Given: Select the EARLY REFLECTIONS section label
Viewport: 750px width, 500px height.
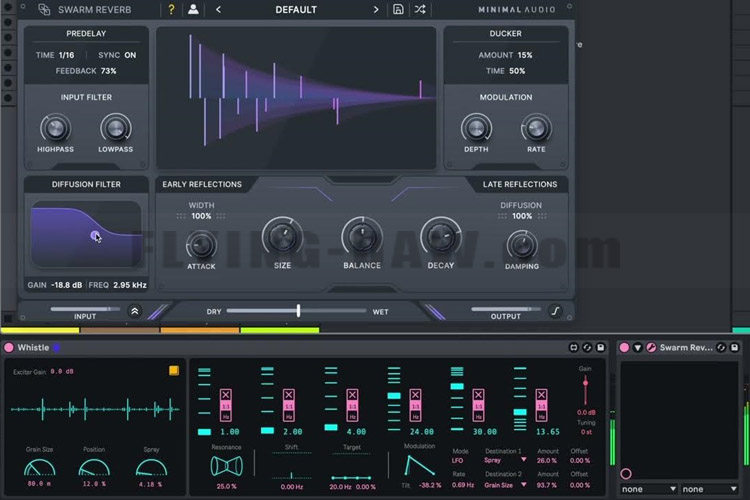Looking at the screenshot, I should tap(202, 184).
